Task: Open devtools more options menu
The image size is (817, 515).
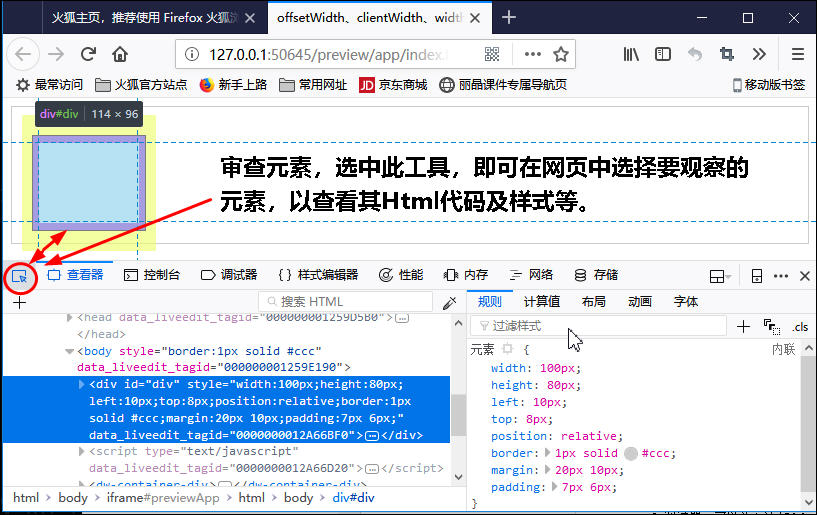Action: pyautogui.click(x=781, y=276)
